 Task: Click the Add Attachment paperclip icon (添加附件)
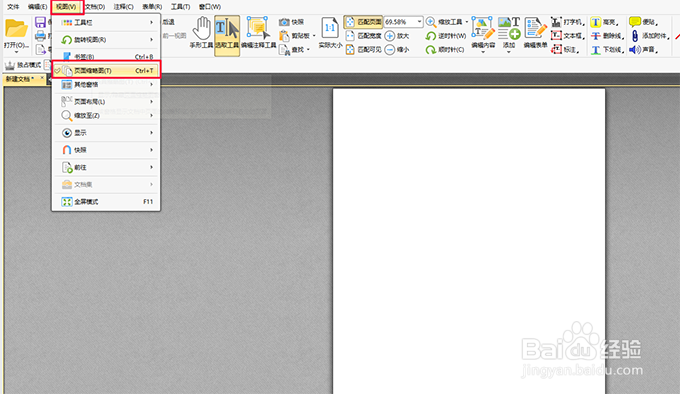635,36
